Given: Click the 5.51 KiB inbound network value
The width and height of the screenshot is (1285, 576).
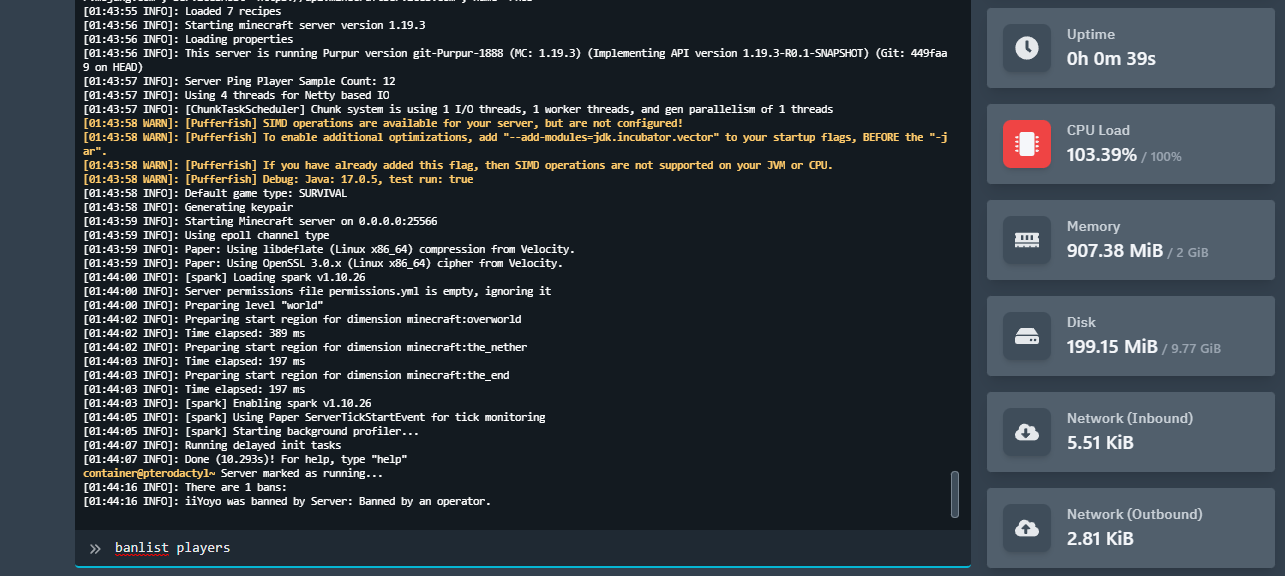Looking at the screenshot, I should [x=1100, y=443].
